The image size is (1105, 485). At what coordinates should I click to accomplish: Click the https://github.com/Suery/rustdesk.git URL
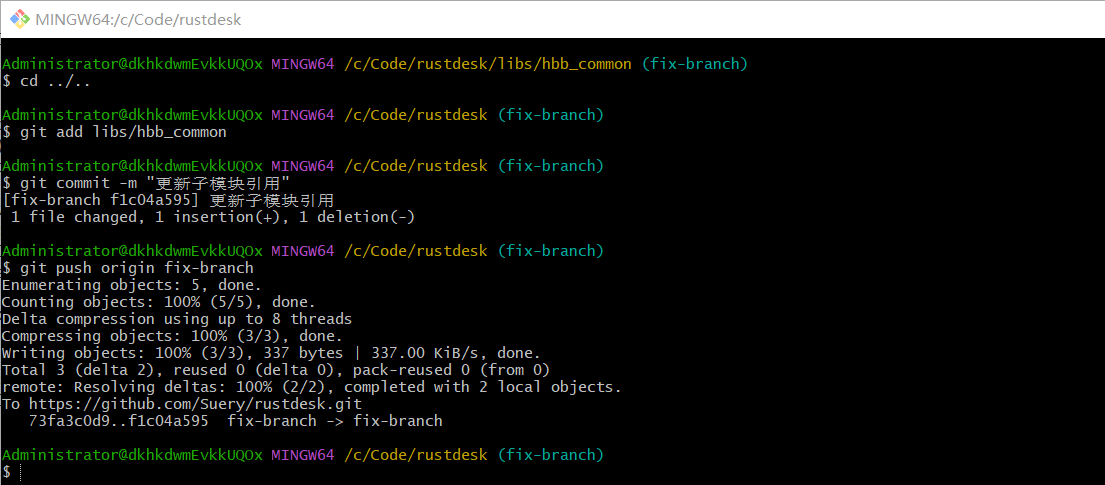[x=195, y=404]
